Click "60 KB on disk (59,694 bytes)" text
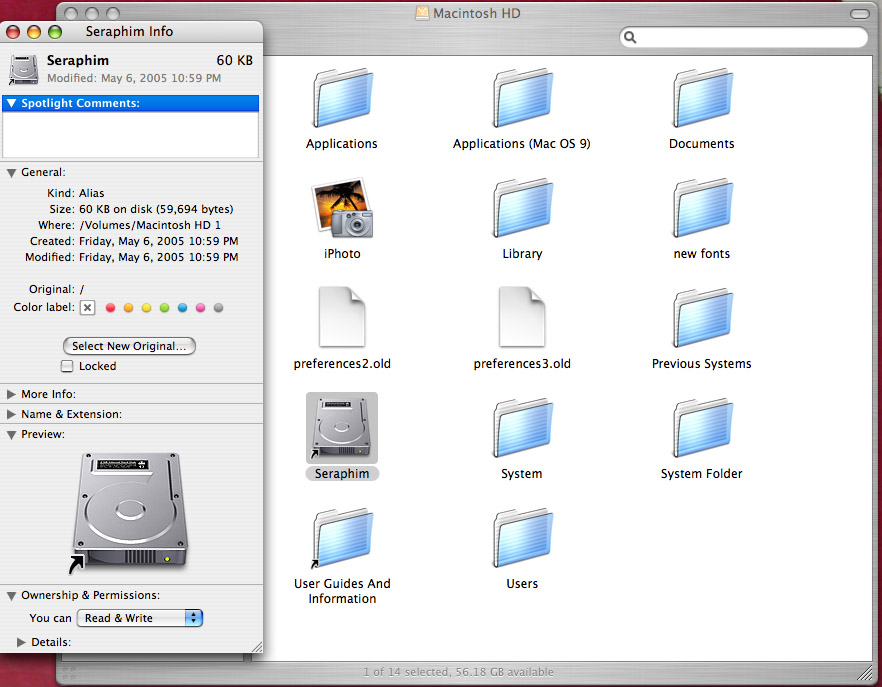882x687 pixels. pyautogui.click(x=156, y=209)
